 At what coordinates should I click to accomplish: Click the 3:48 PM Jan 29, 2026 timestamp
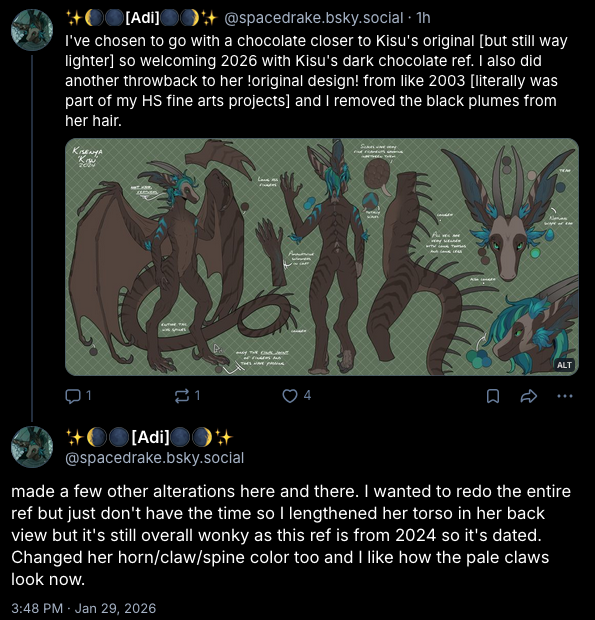[84, 608]
